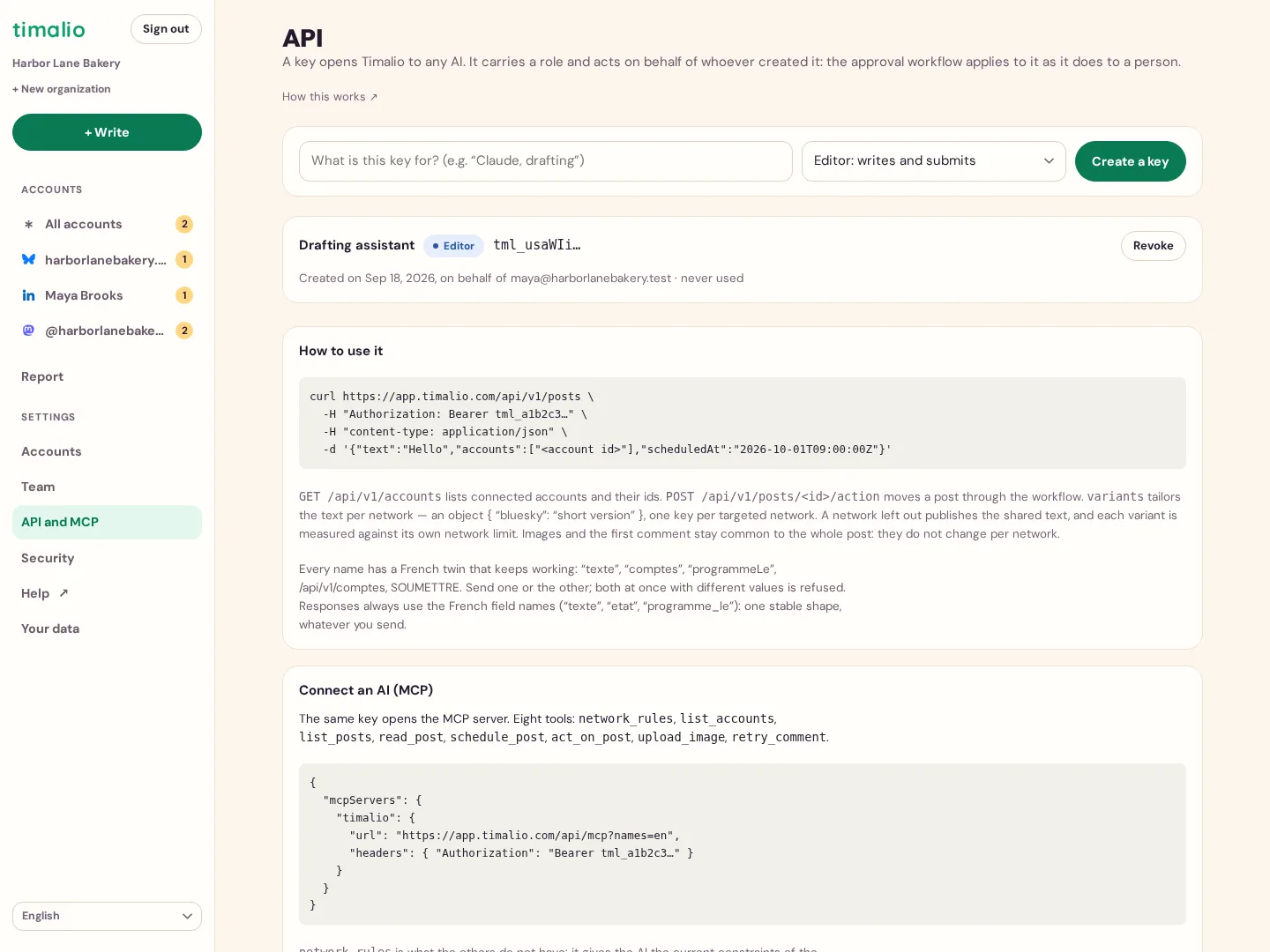Click the Harbor Lane Bakery organization name
The image size is (1270, 952).
(66, 63)
